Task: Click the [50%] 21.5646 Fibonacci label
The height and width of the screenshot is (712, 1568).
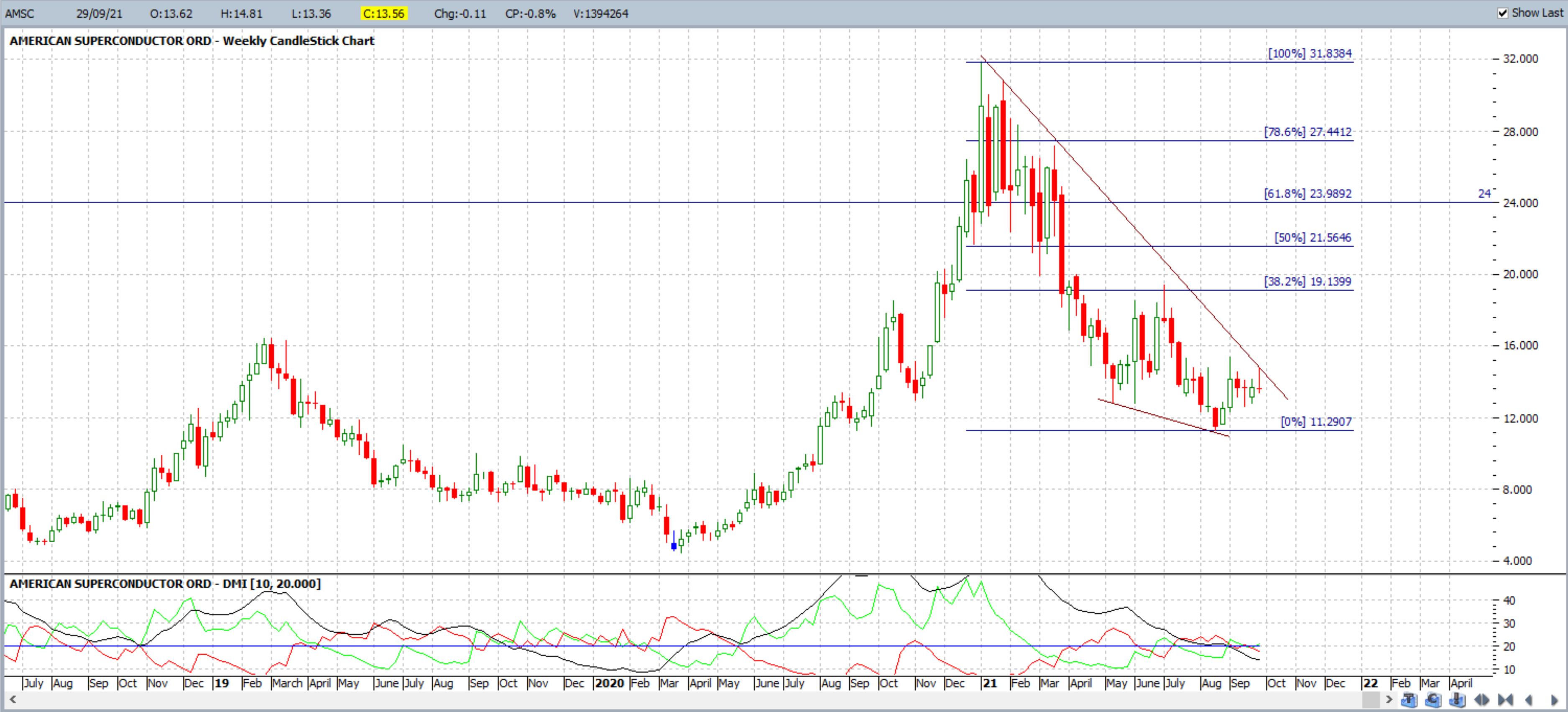Action: click(1313, 238)
